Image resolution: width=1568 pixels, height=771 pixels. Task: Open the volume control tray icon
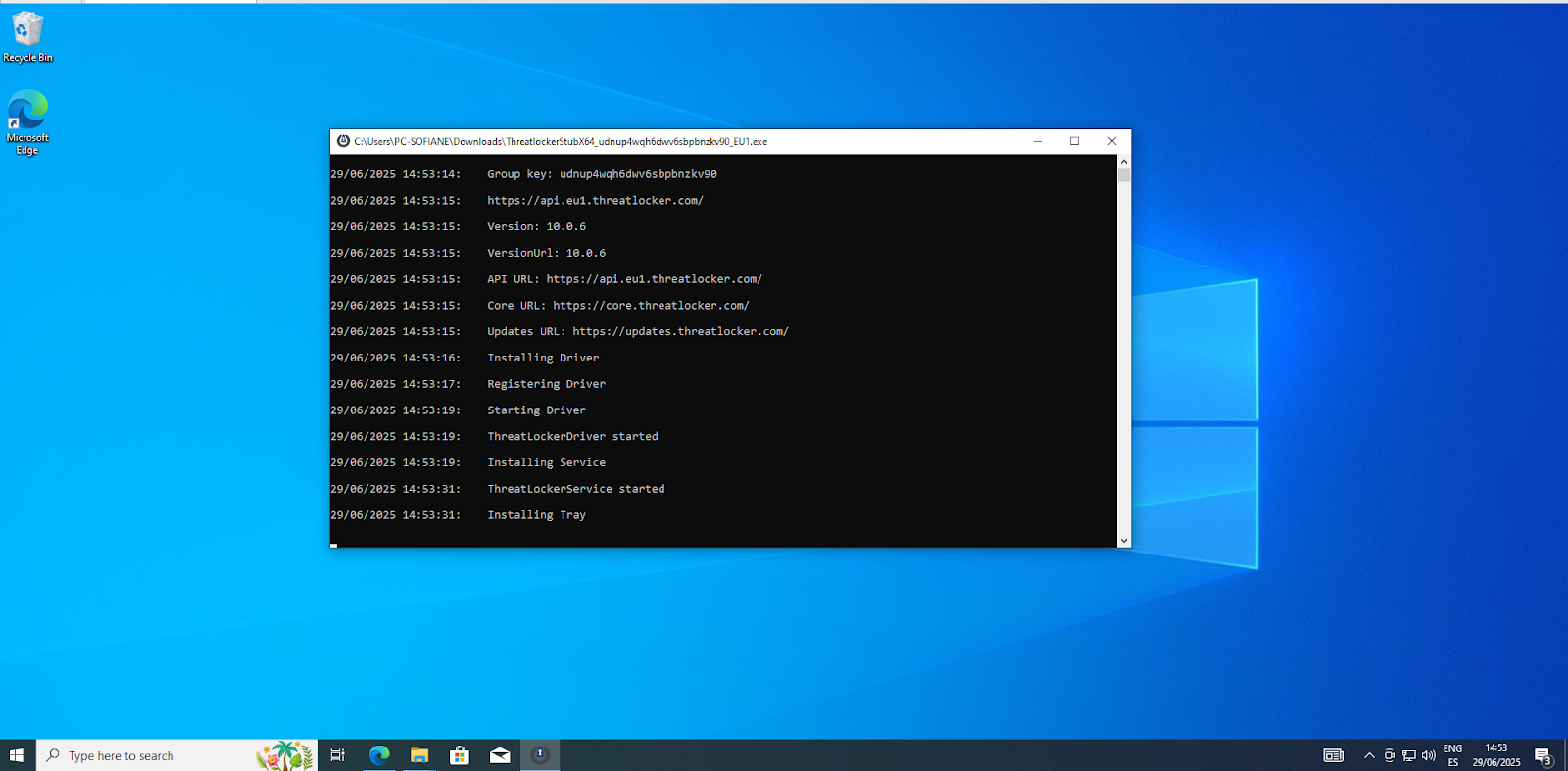pyautogui.click(x=1429, y=755)
